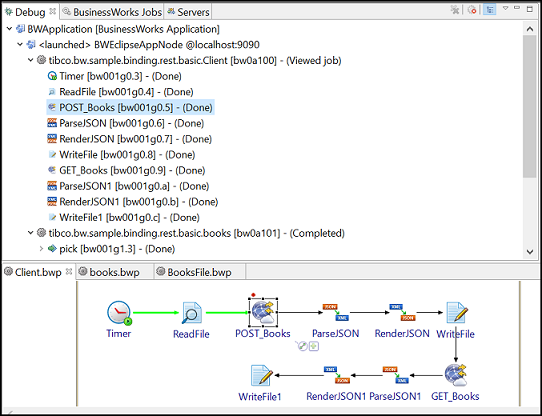Select the POST_Books activity in the diagram
Image resolution: width=542 pixels, height=416 pixels.
[x=263, y=312]
